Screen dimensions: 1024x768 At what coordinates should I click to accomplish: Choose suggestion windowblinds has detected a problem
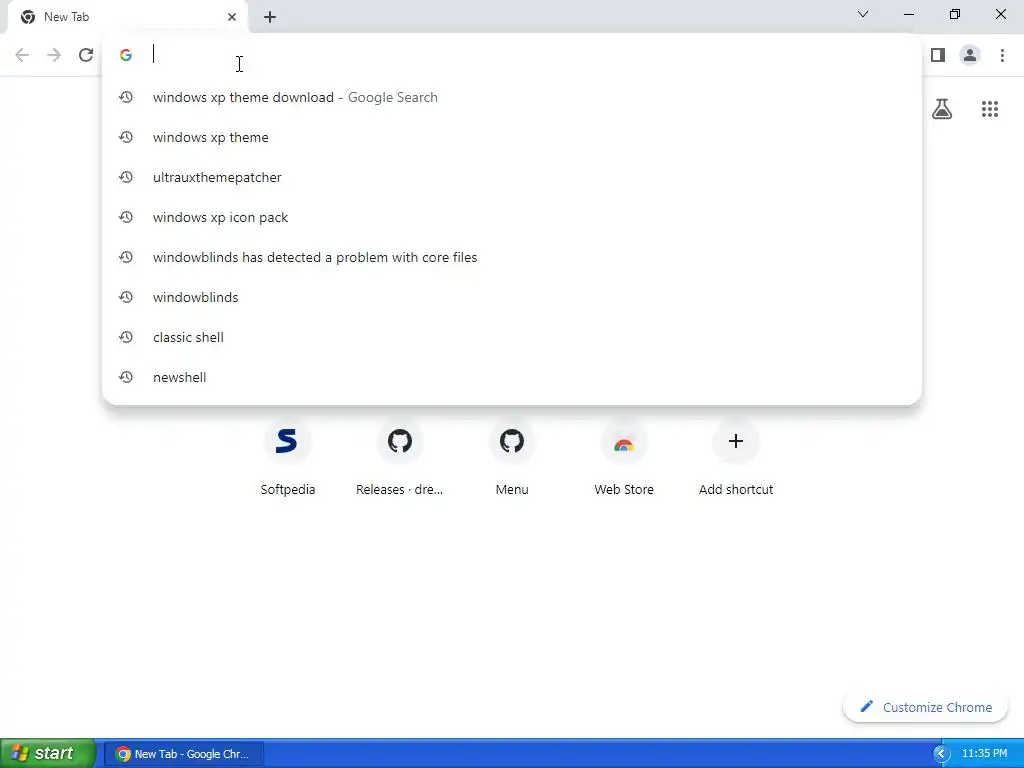pos(512,257)
